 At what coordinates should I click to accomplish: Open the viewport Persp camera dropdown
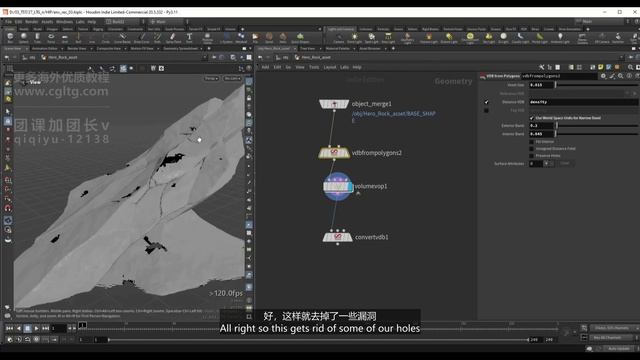[211, 78]
